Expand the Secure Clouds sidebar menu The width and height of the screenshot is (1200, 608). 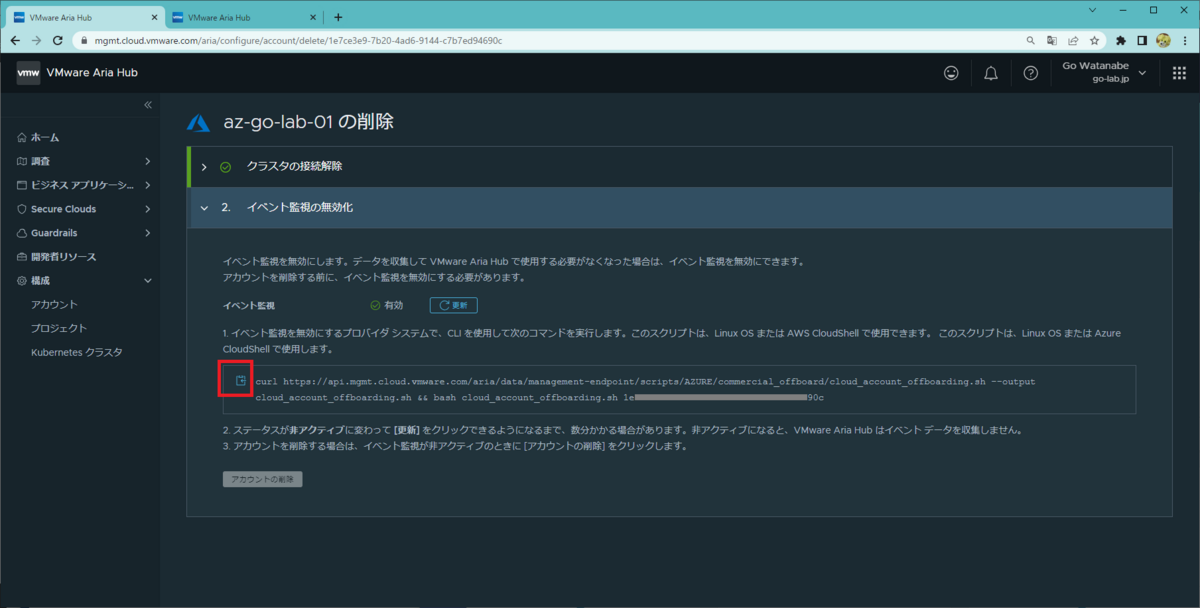point(147,209)
